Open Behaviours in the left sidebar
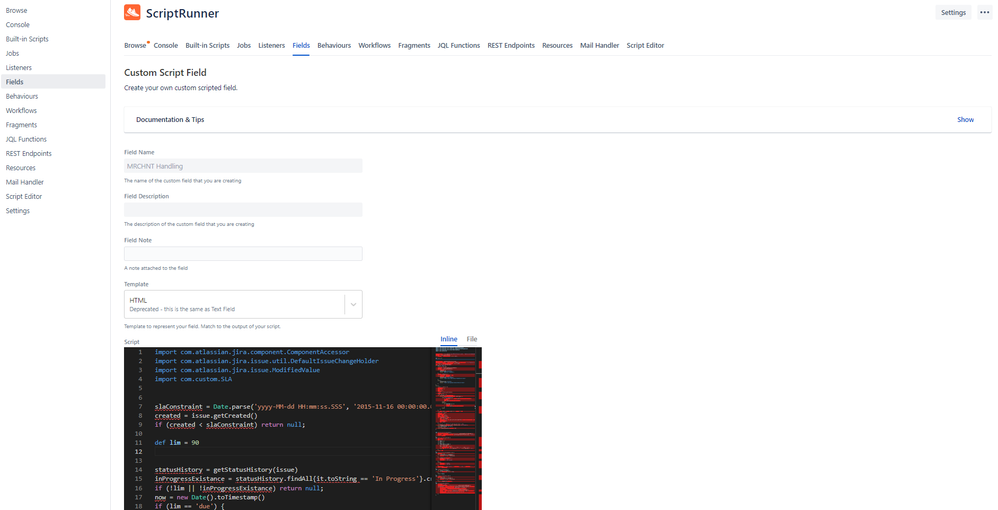The image size is (998, 510). [x=22, y=96]
